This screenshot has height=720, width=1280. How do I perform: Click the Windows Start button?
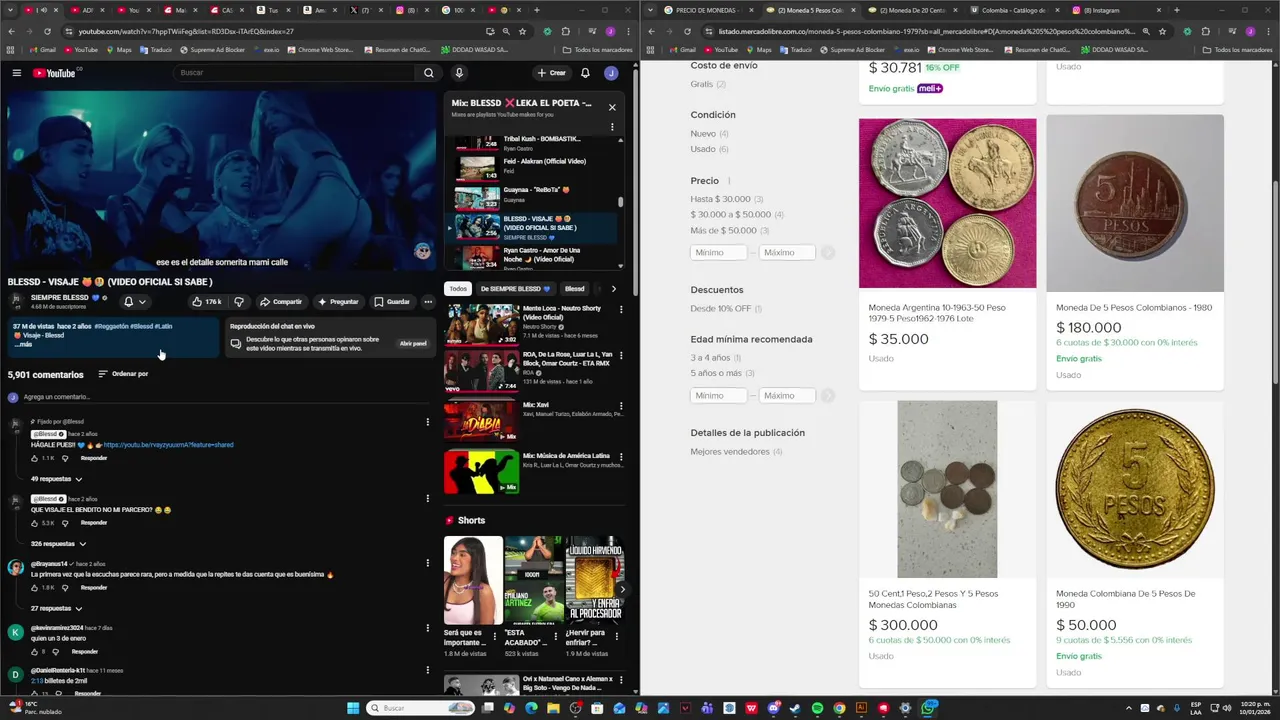[352, 708]
